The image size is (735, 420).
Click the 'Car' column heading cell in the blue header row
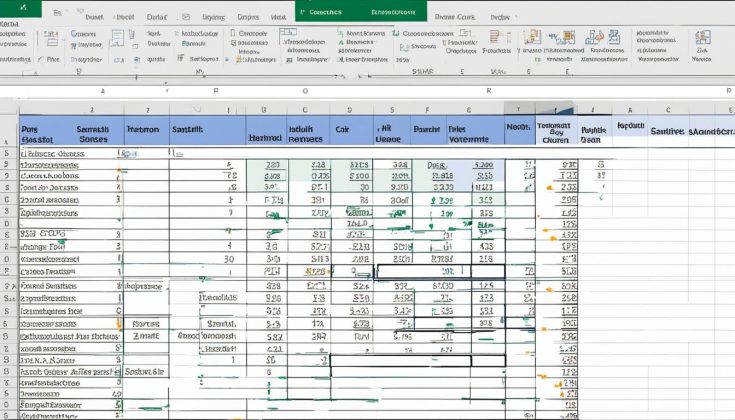click(x=342, y=130)
